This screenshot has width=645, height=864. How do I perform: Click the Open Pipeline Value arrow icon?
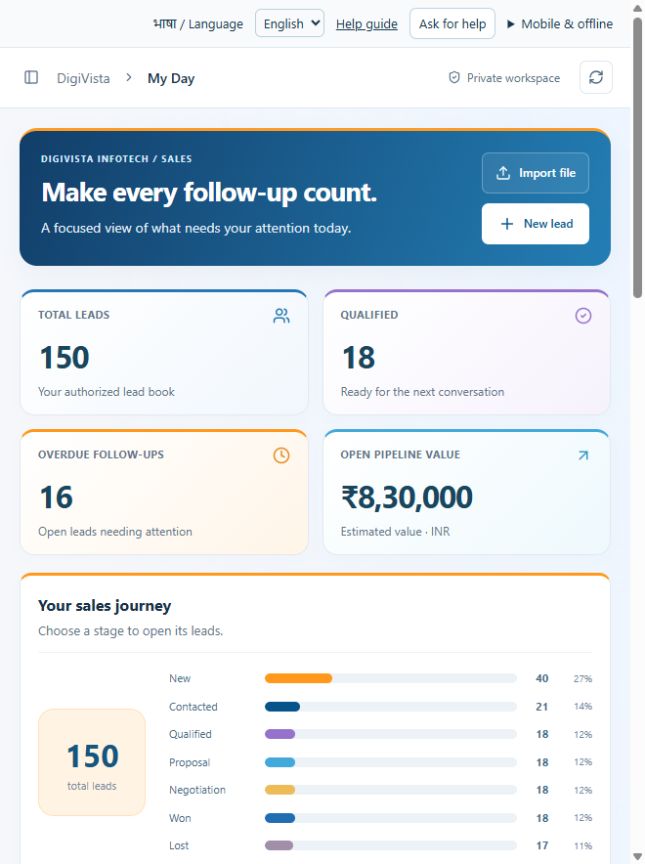click(x=583, y=455)
